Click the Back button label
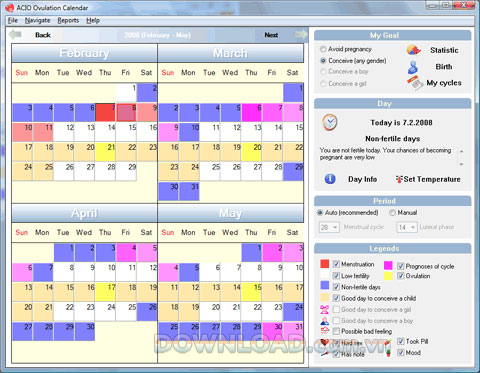The height and width of the screenshot is (373, 480). pos(43,35)
